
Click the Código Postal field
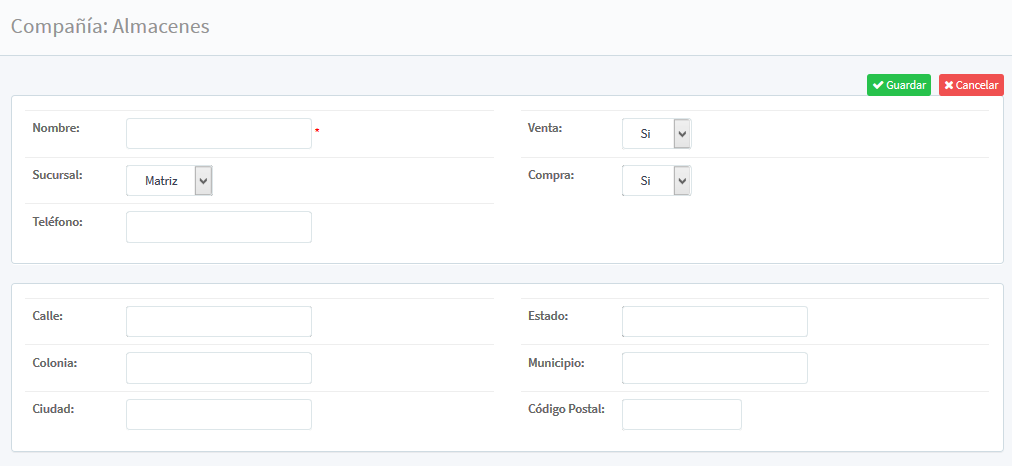click(x=681, y=415)
